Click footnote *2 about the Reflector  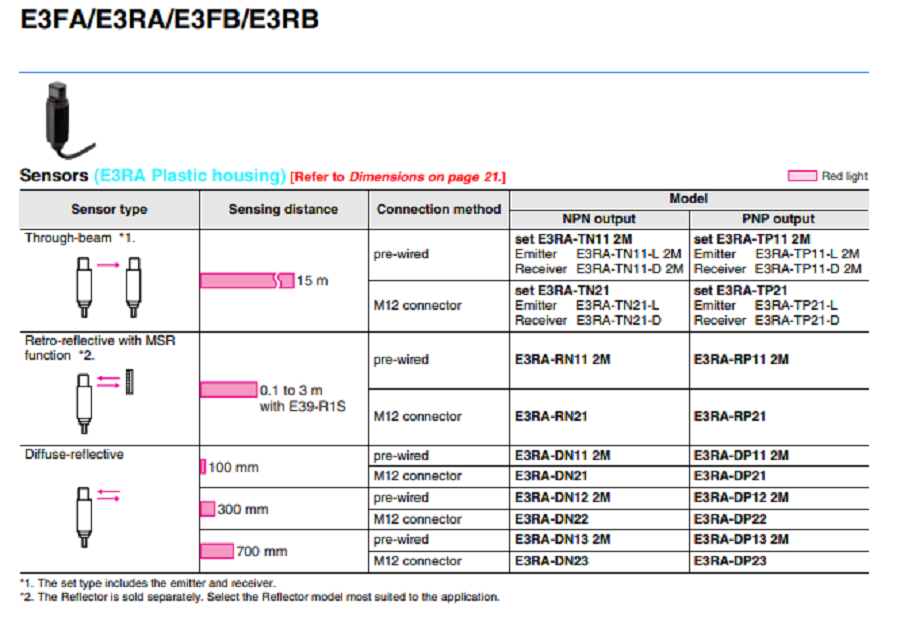pos(260,597)
